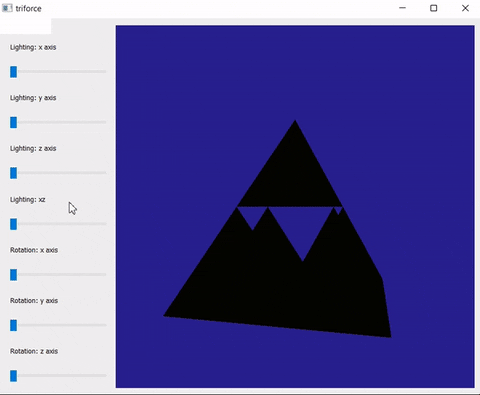
Task: Click the 'Lighting: y axis' label
Action: click(x=33, y=98)
